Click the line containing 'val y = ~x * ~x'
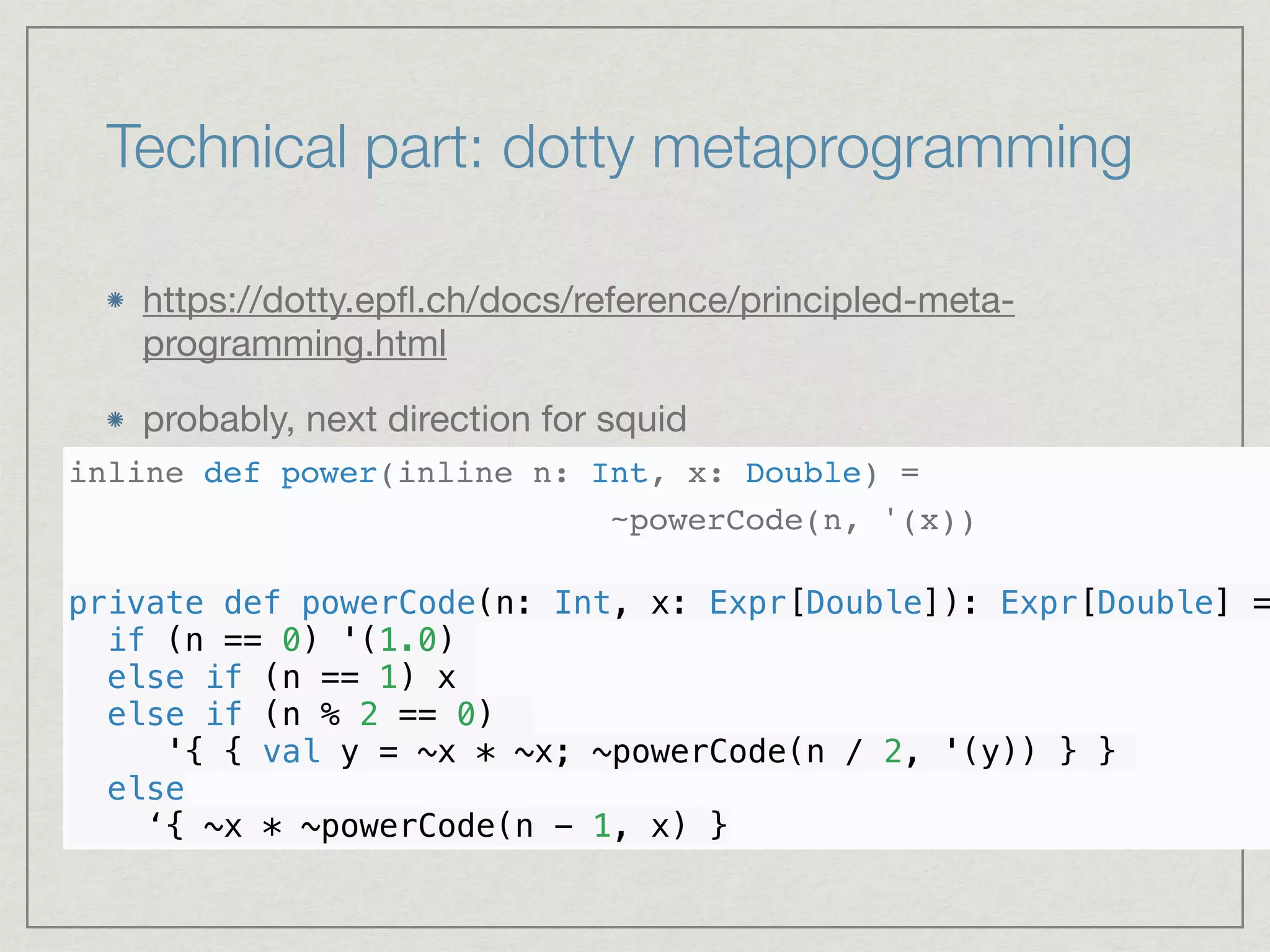The image size is (1270, 952). pyautogui.click(x=642, y=752)
